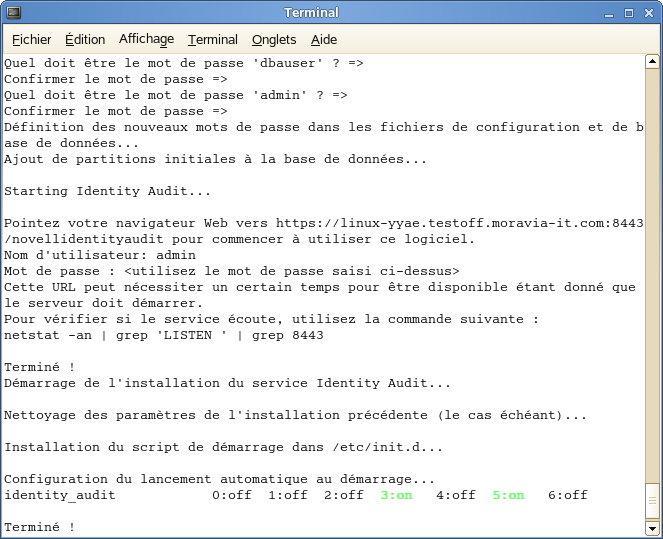Close the Terminal window
Screen dimensions: 663x539
point(648,13)
